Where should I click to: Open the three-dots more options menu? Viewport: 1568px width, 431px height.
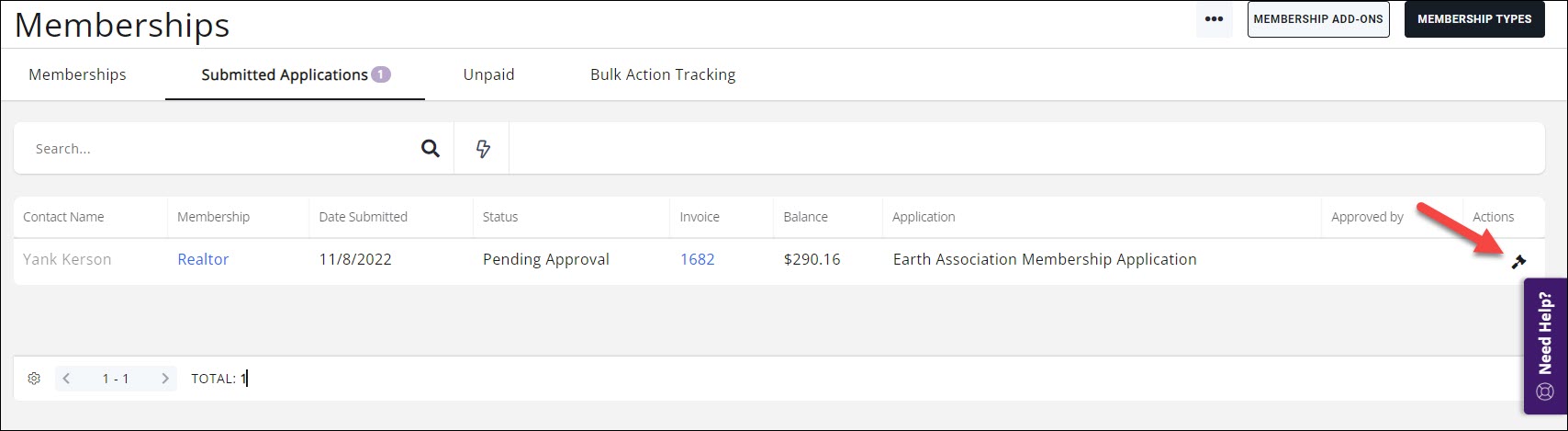[1214, 19]
